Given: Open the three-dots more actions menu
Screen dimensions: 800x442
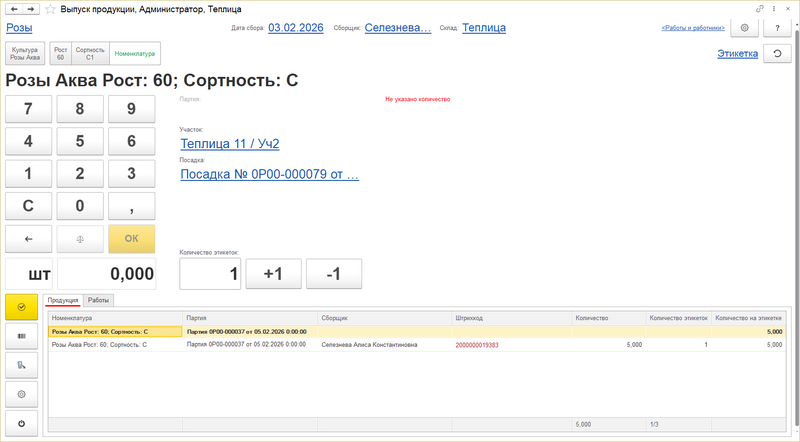Looking at the screenshot, I should click(774, 9).
